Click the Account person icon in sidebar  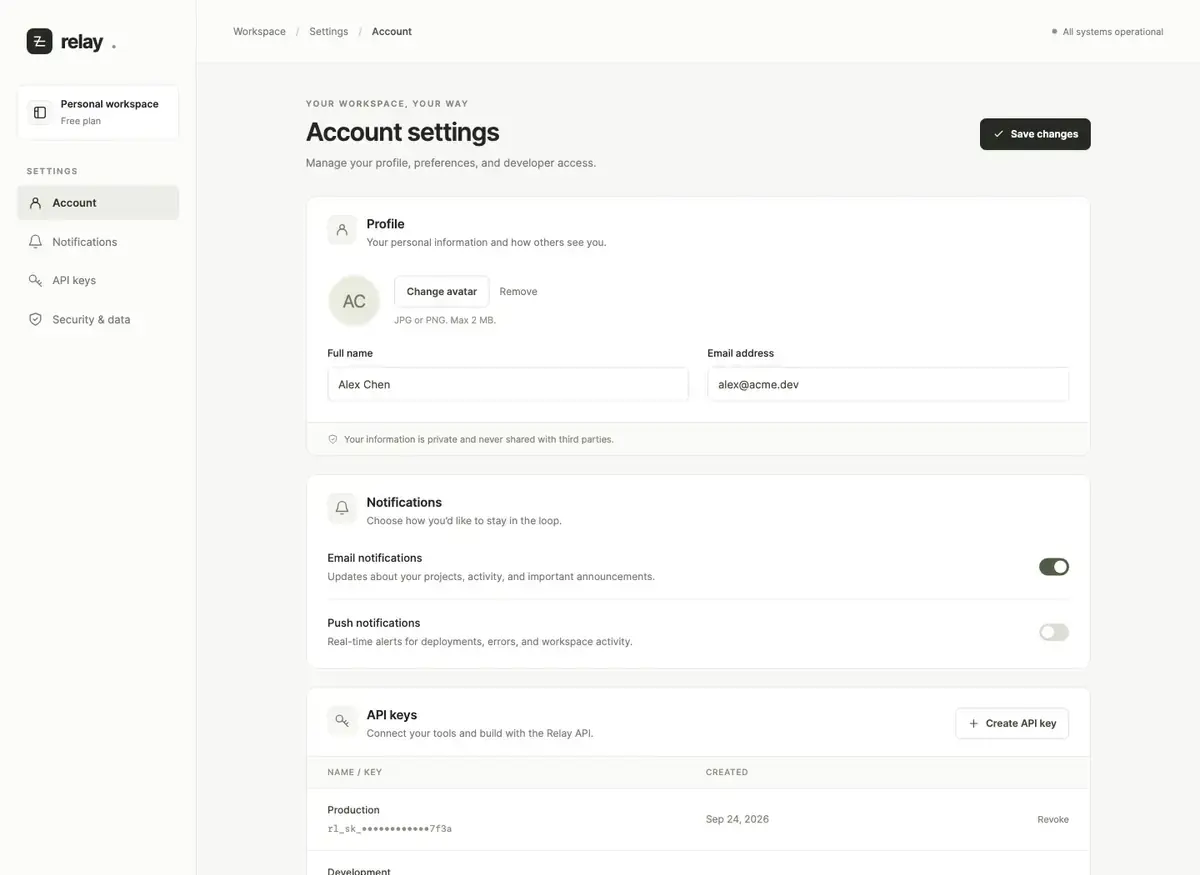[35, 203]
